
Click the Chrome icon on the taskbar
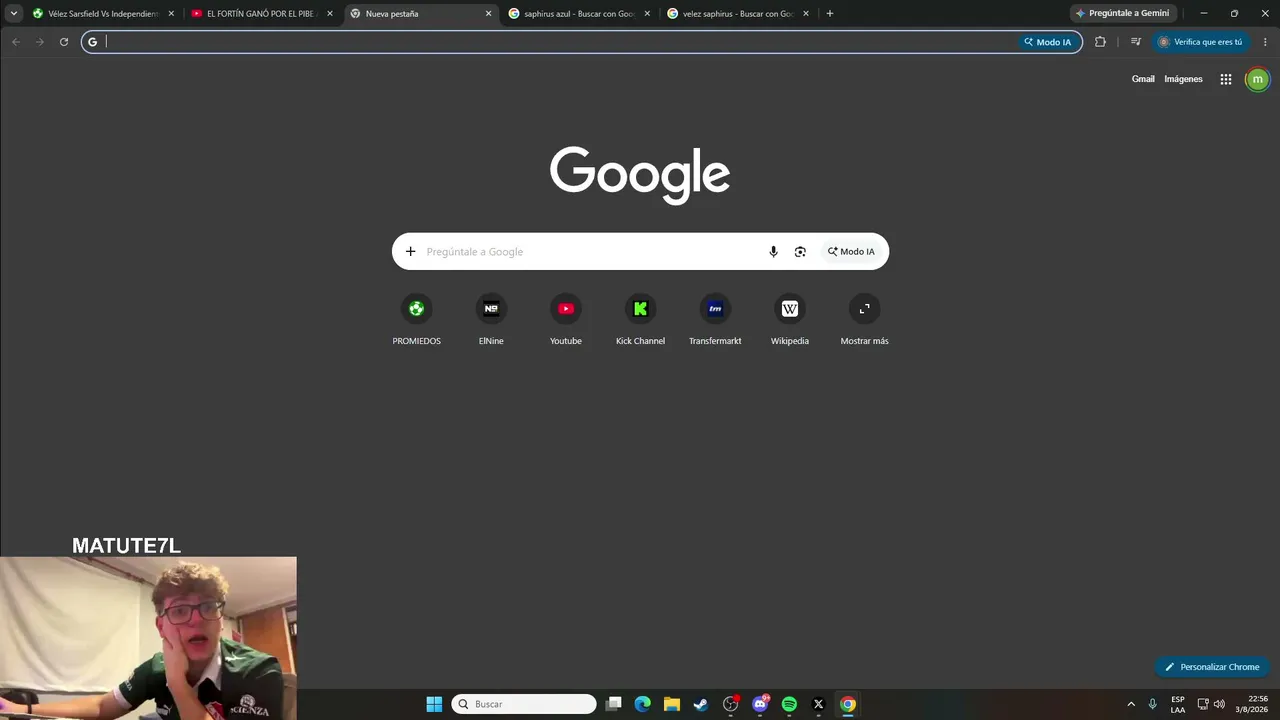[x=848, y=704]
